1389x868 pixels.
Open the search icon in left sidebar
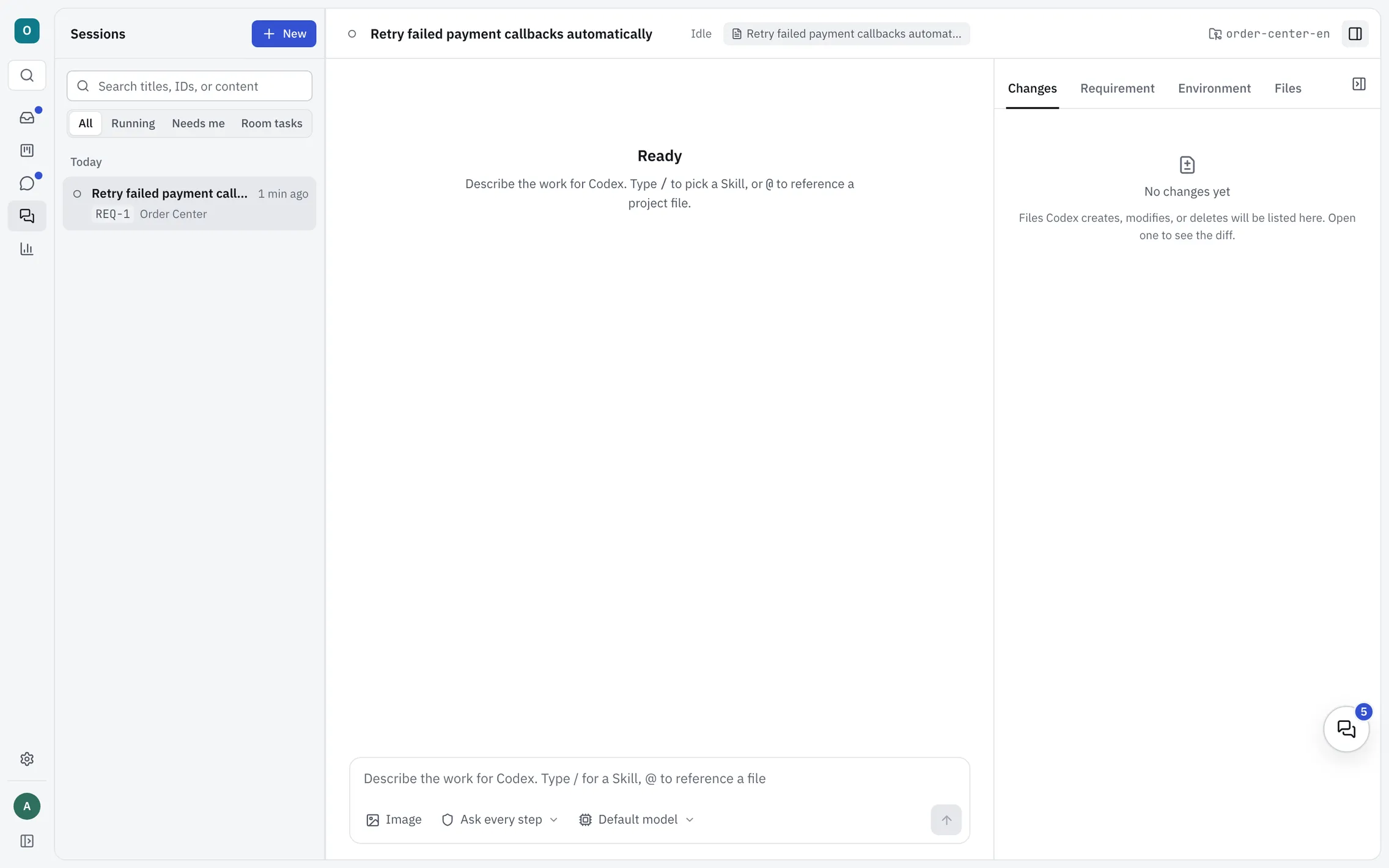[27, 75]
